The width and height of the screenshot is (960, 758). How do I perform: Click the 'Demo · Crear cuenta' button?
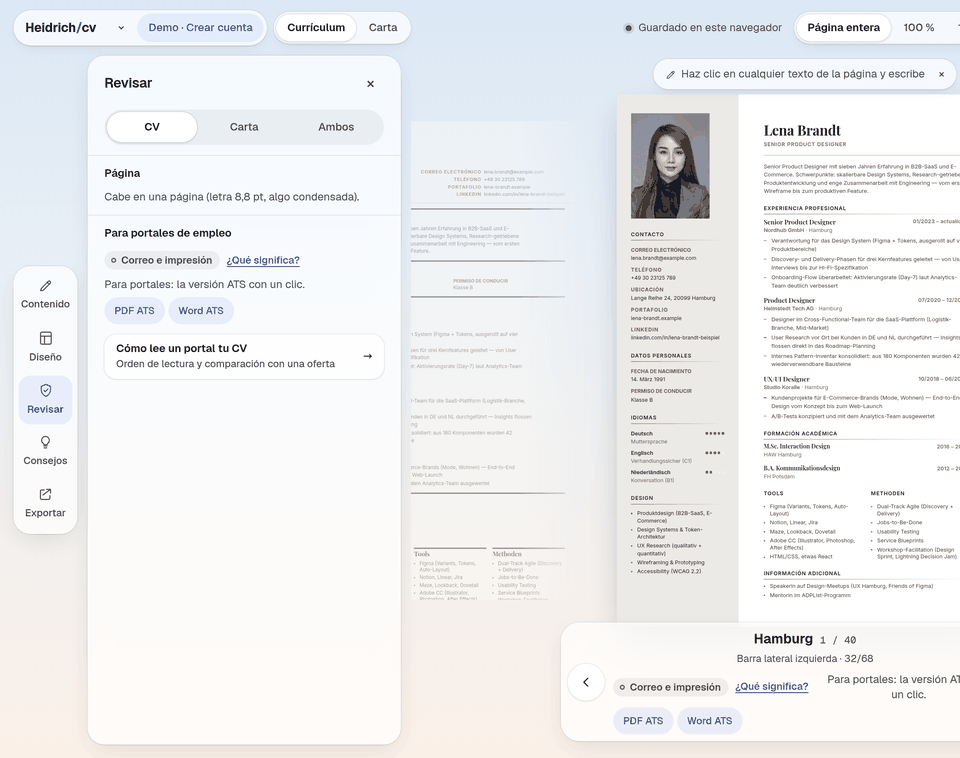[x=200, y=28]
